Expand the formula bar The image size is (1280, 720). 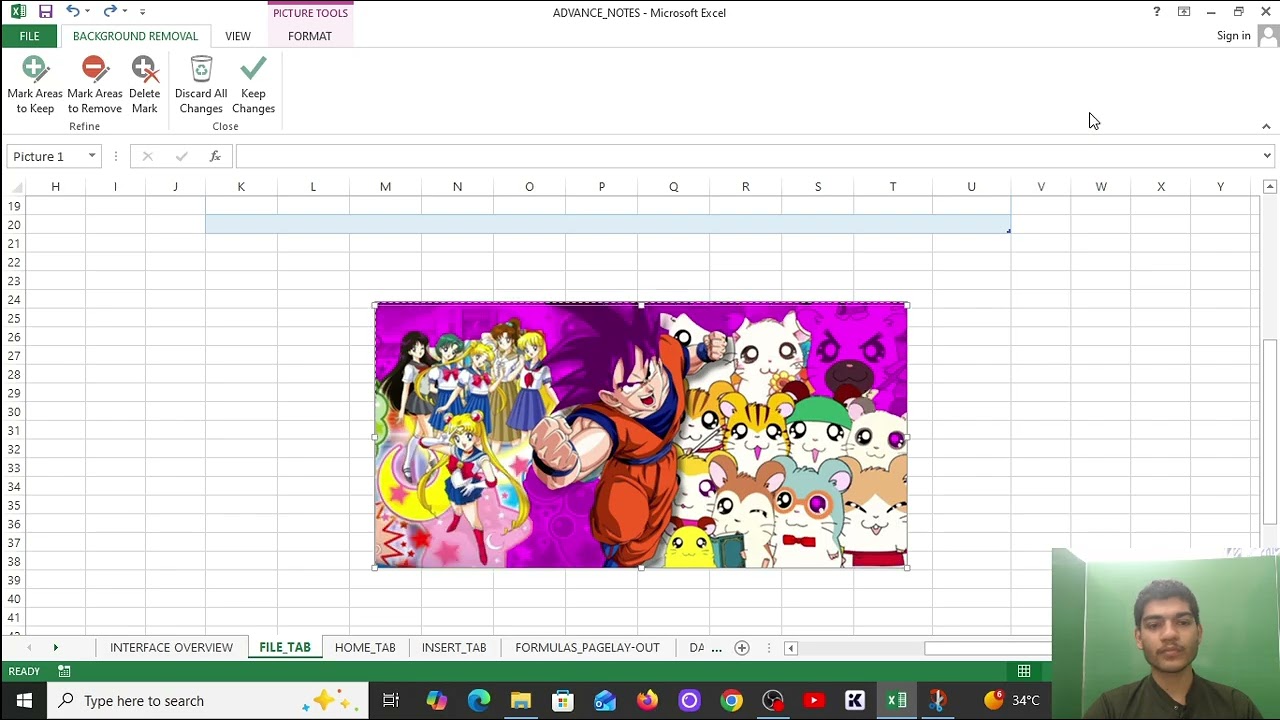tap(1267, 156)
